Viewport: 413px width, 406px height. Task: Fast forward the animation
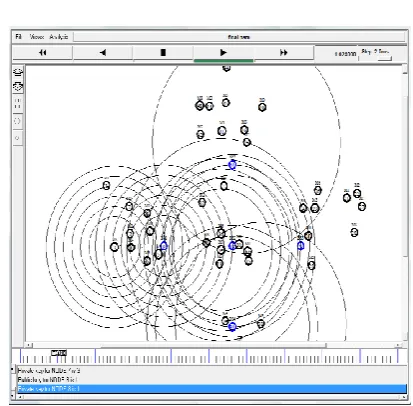pyautogui.click(x=284, y=53)
